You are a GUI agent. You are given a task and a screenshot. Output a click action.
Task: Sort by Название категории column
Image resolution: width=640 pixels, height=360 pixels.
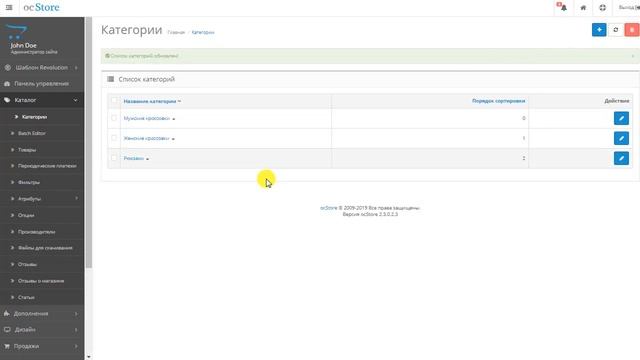[x=152, y=101]
